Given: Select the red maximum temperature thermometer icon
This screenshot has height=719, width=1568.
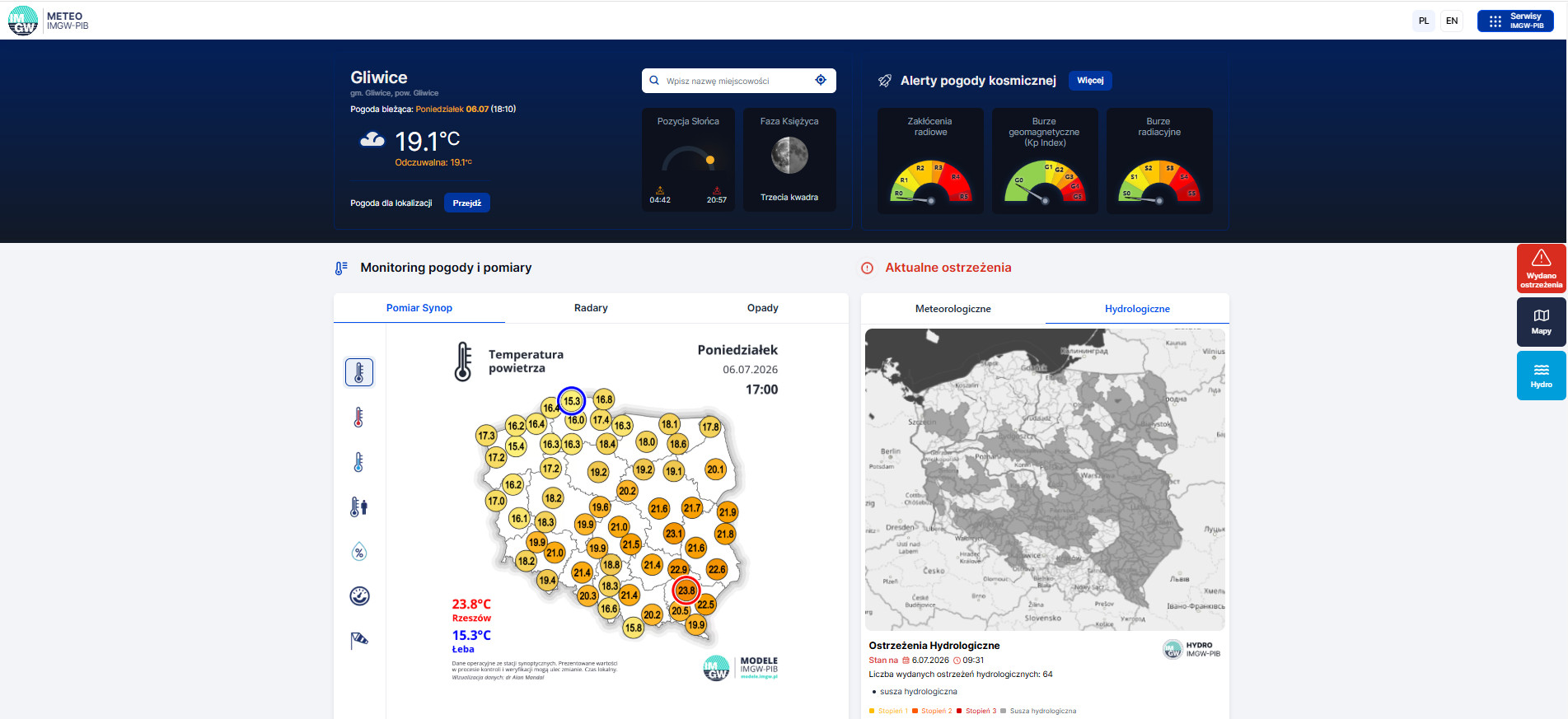Looking at the screenshot, I should click(358, 418).
